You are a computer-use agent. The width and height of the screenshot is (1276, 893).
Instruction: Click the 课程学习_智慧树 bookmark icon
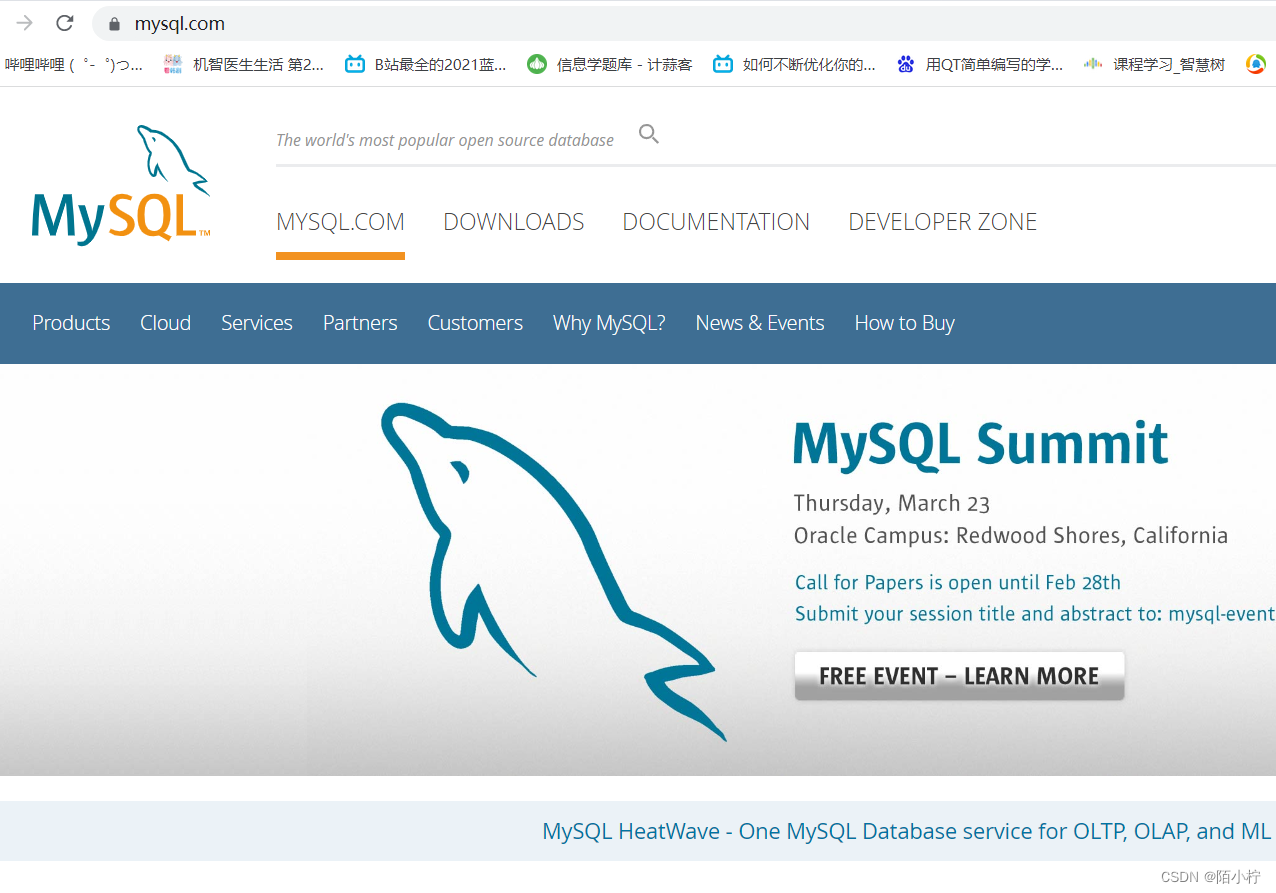pos(1093,64)
